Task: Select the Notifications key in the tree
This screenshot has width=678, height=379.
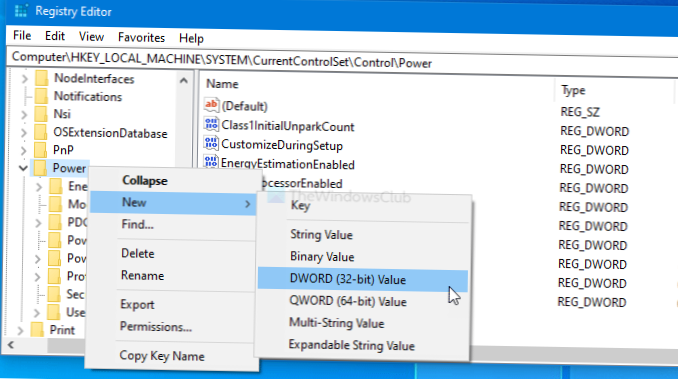Action: [x=88, y=96]
